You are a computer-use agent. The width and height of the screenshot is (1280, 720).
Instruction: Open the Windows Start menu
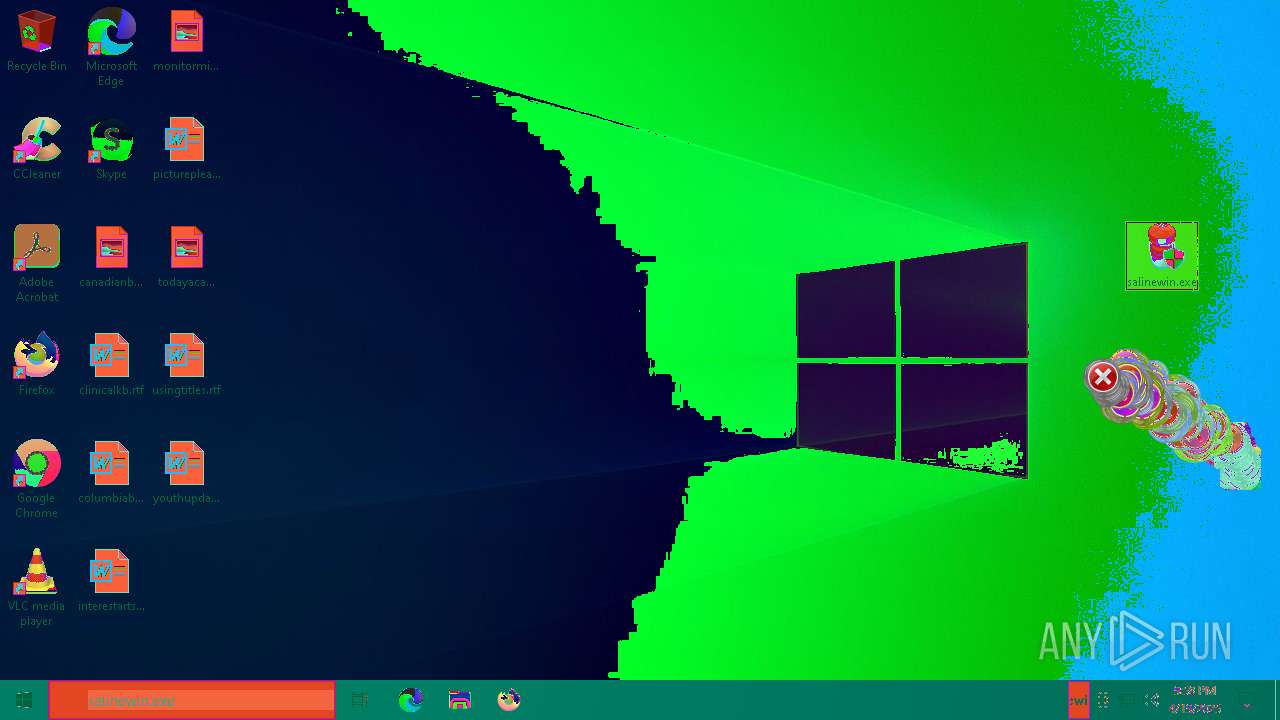[24, 700]
